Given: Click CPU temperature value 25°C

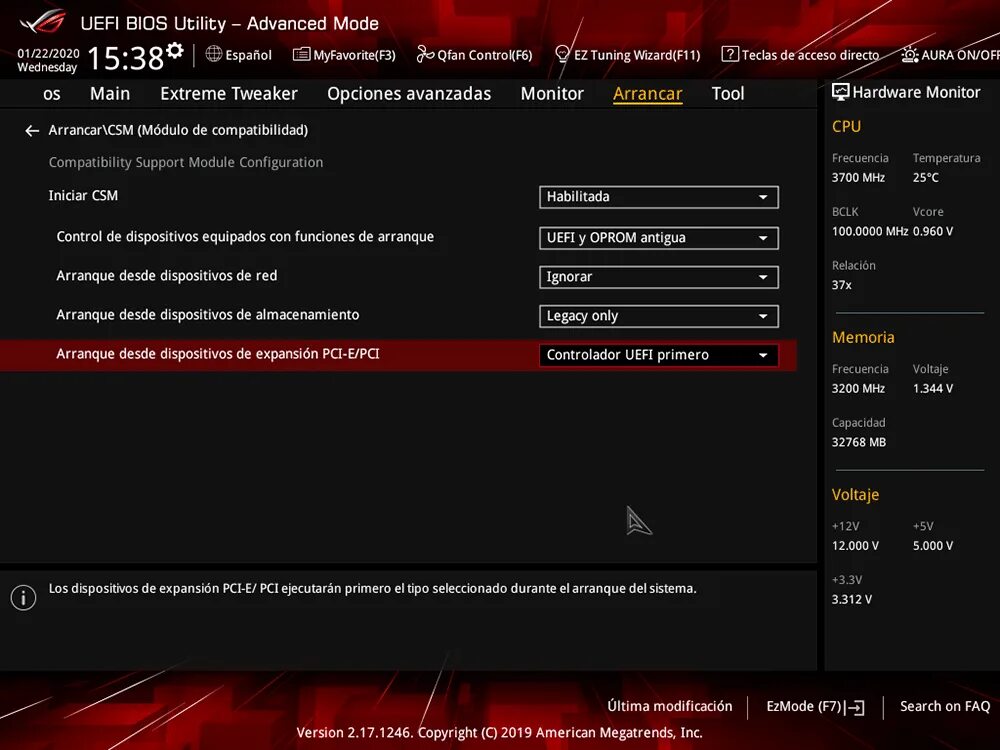Looking at the screenshot, I should point(925,178).
